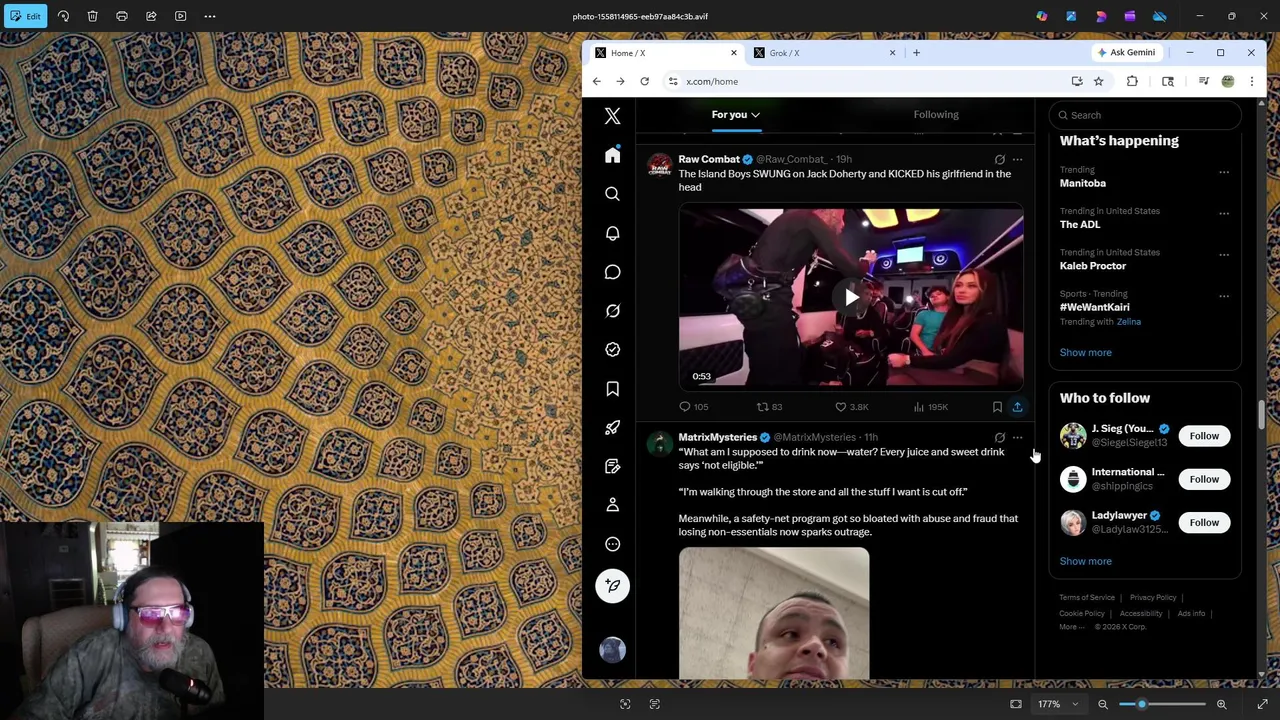The image size is (1280, 720).
Task: Open MatrixMysteries profile name
Action: 717,437
